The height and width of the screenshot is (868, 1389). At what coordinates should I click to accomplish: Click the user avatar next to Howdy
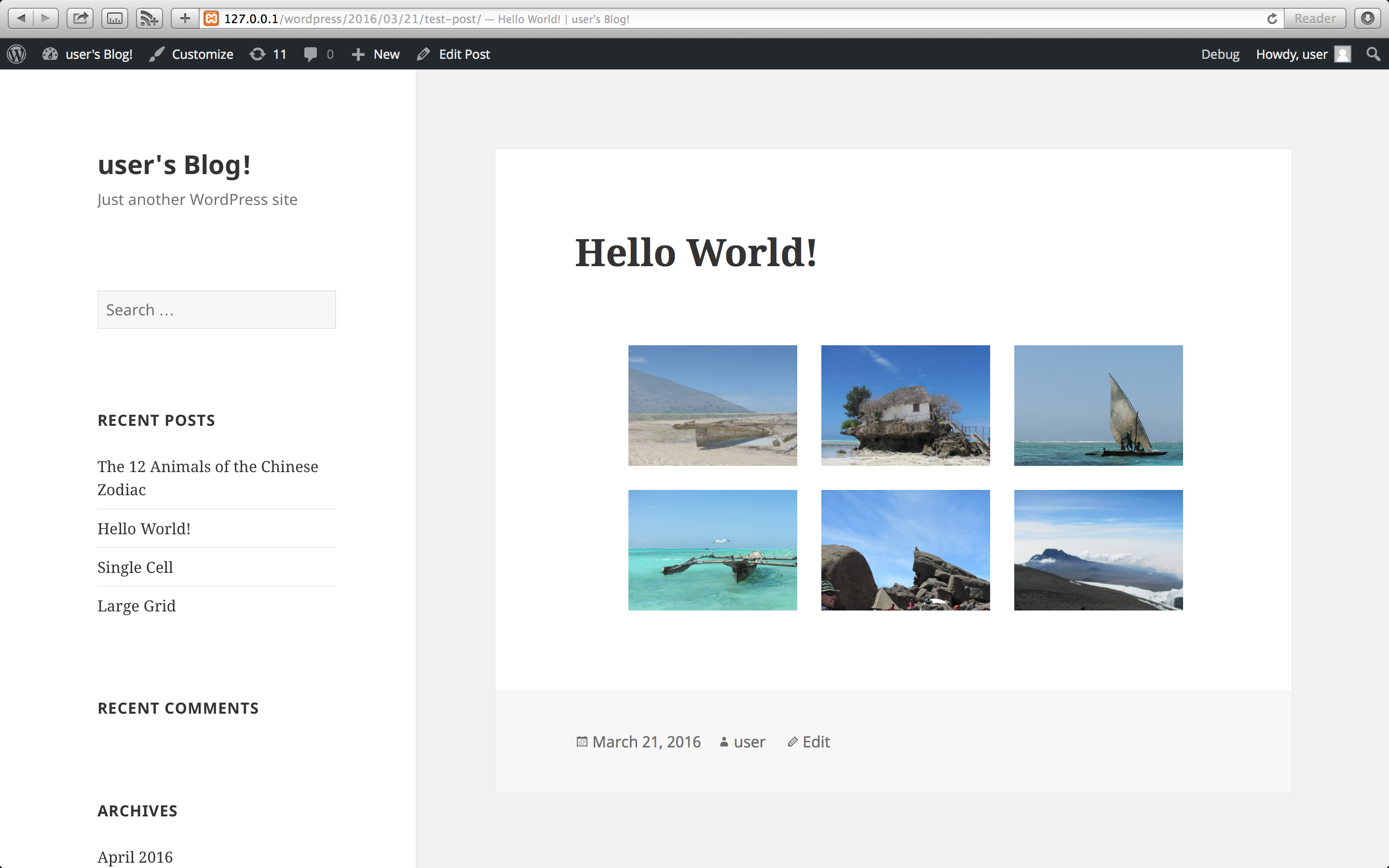[x=1343, y=54]
